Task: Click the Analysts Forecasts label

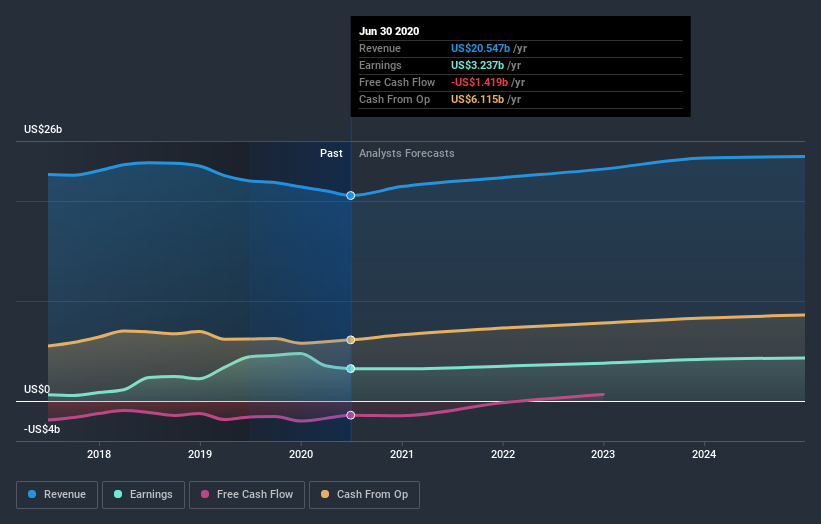Action: pos(407,153)
